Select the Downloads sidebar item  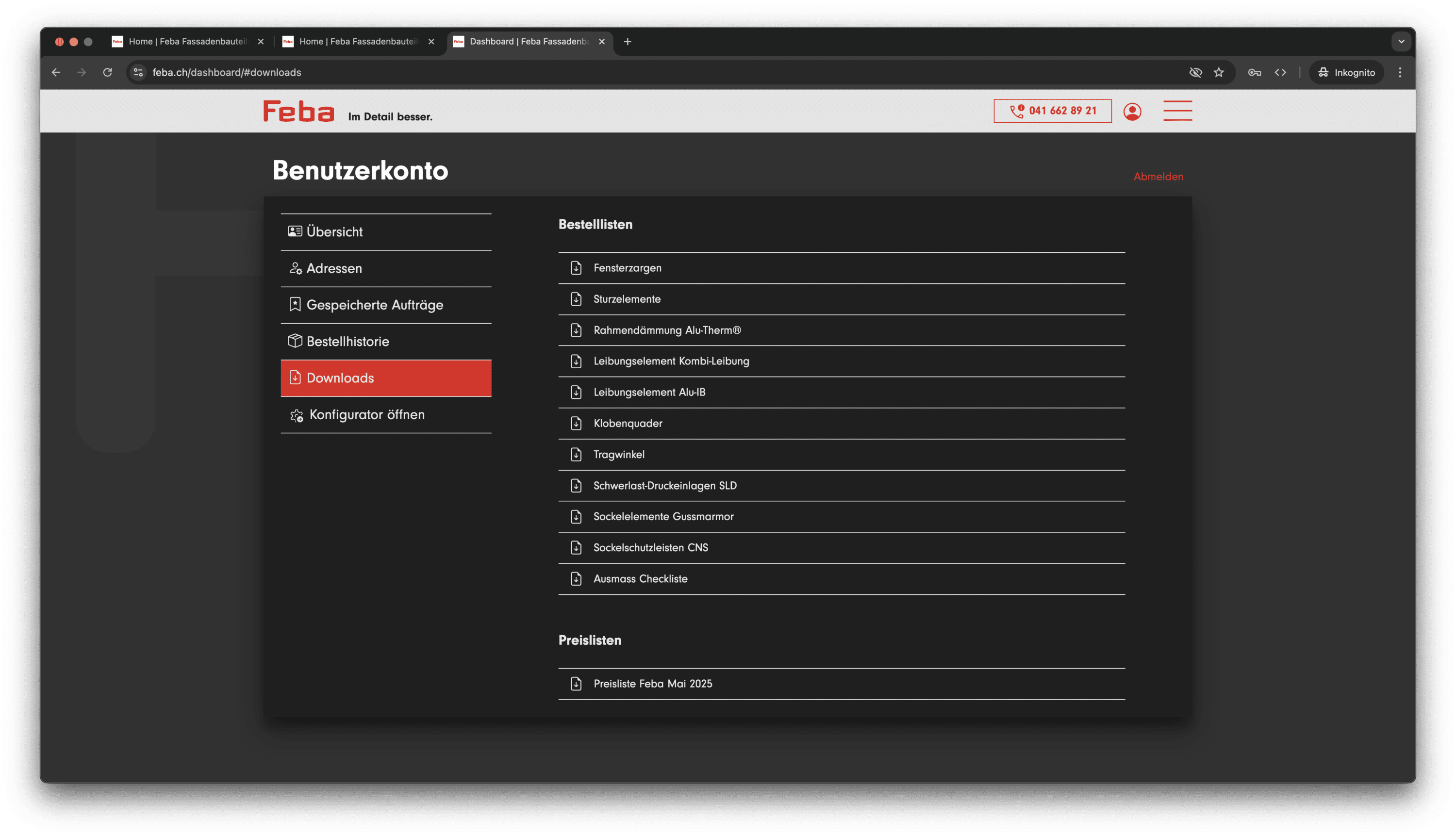tap(386, 378)
